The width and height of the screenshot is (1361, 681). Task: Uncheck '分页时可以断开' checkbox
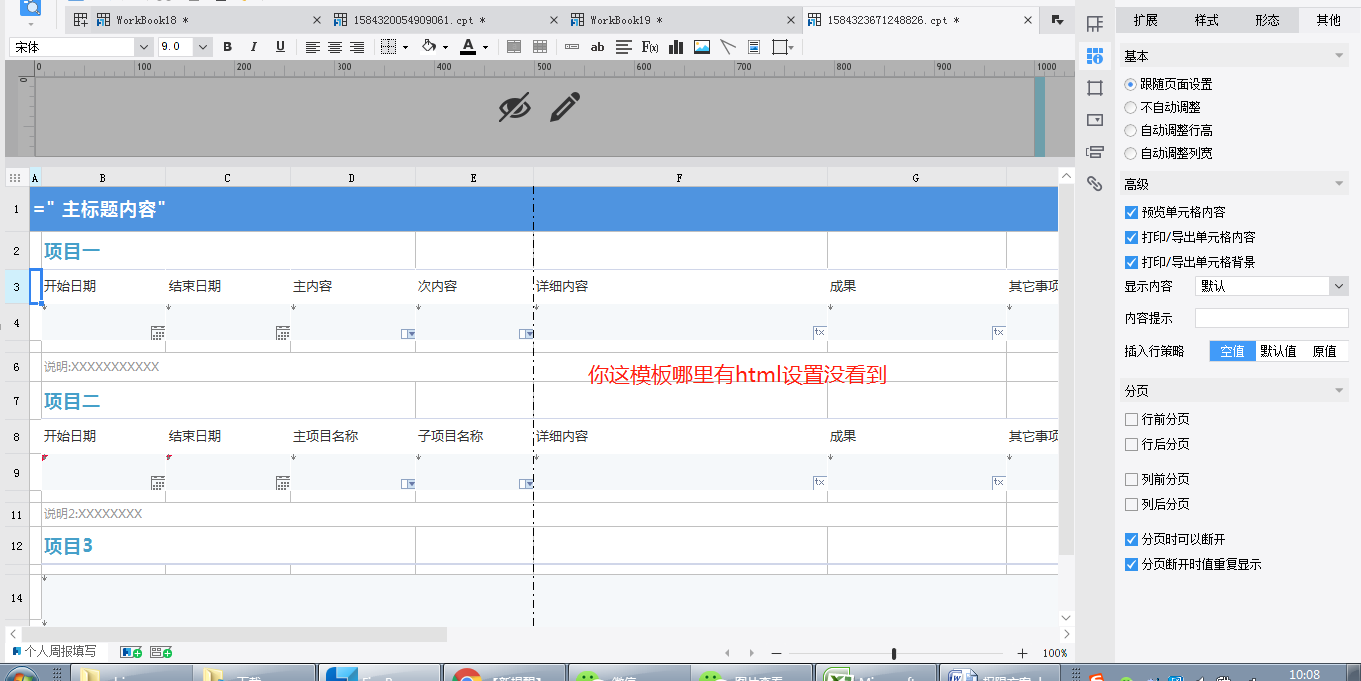tap(1131, 540)
